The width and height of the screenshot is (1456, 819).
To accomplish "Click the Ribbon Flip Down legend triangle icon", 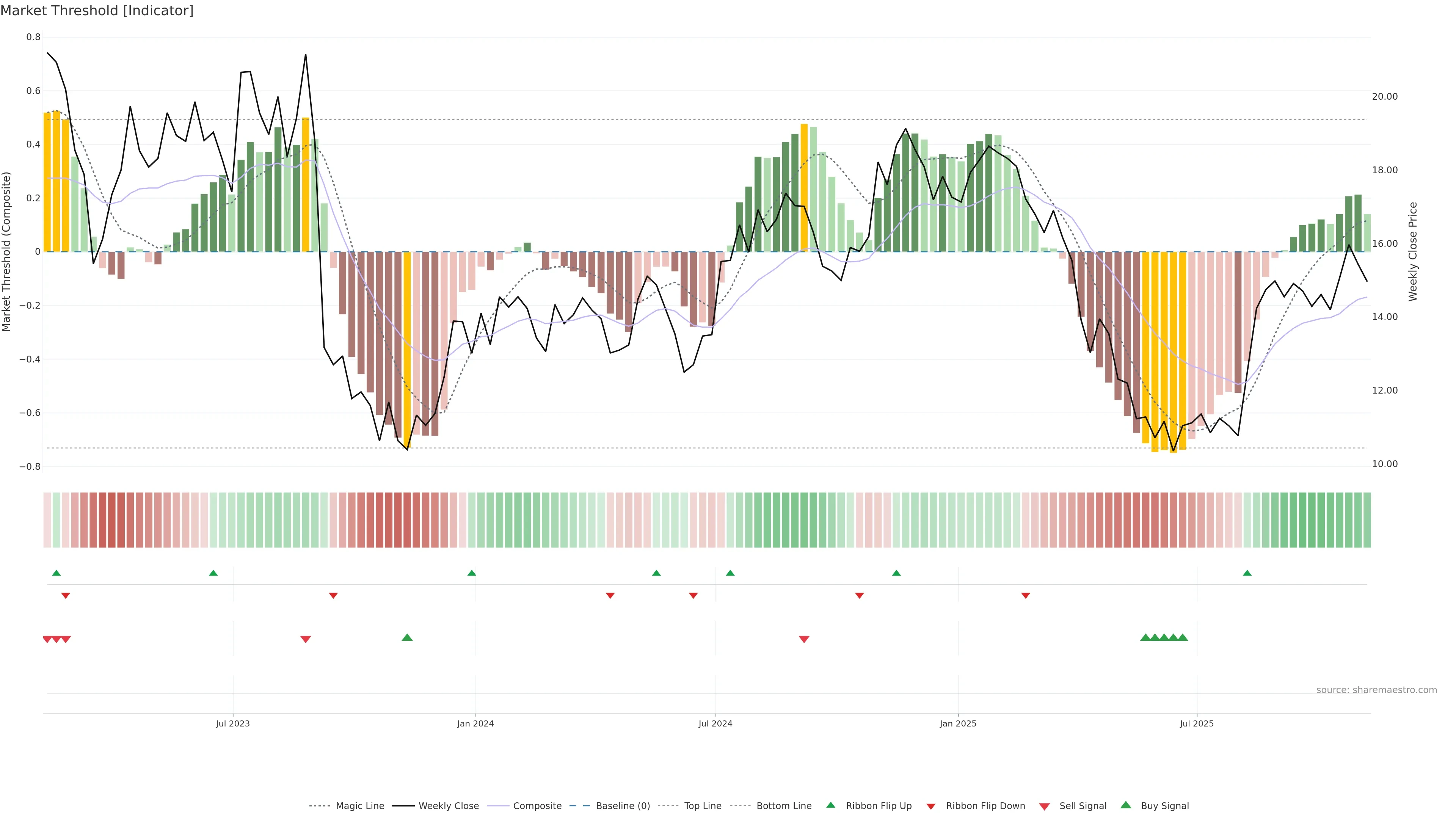I will click(931, 806).
